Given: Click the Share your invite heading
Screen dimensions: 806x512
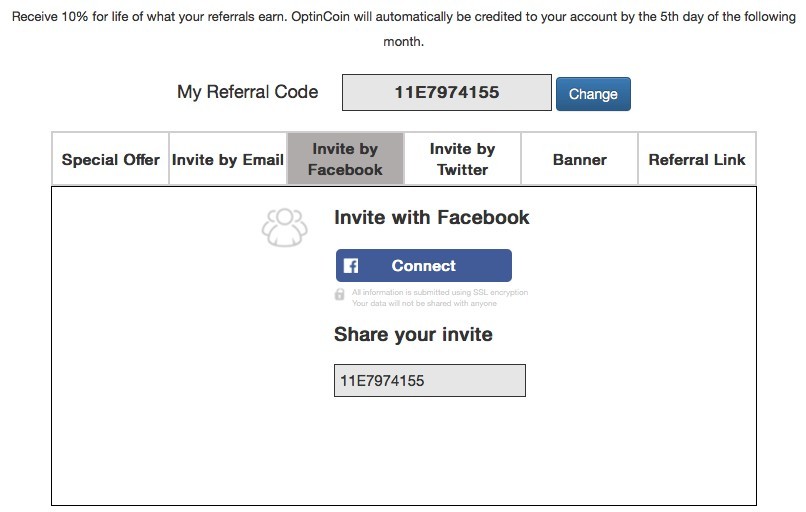Looking at the screenshot, I should click(x=413, y=335).
